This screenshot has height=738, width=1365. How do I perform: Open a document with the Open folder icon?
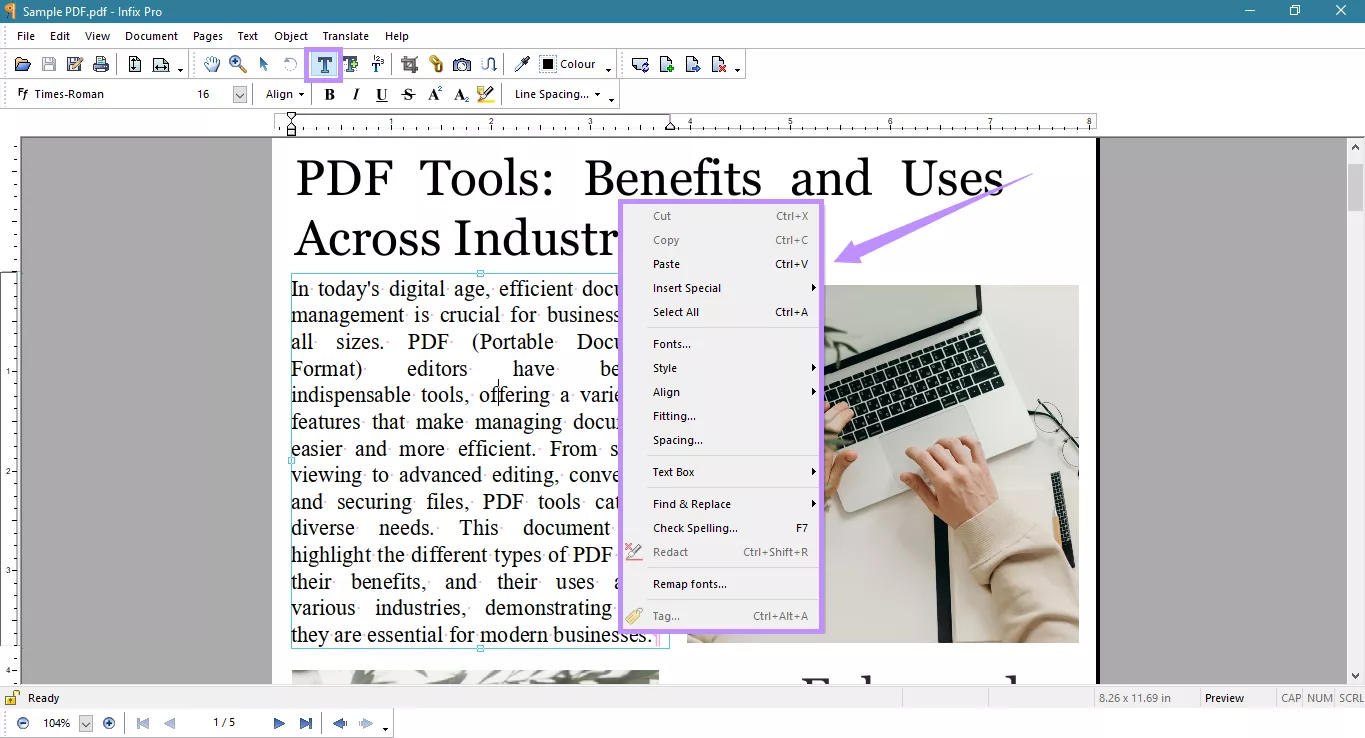22,64
